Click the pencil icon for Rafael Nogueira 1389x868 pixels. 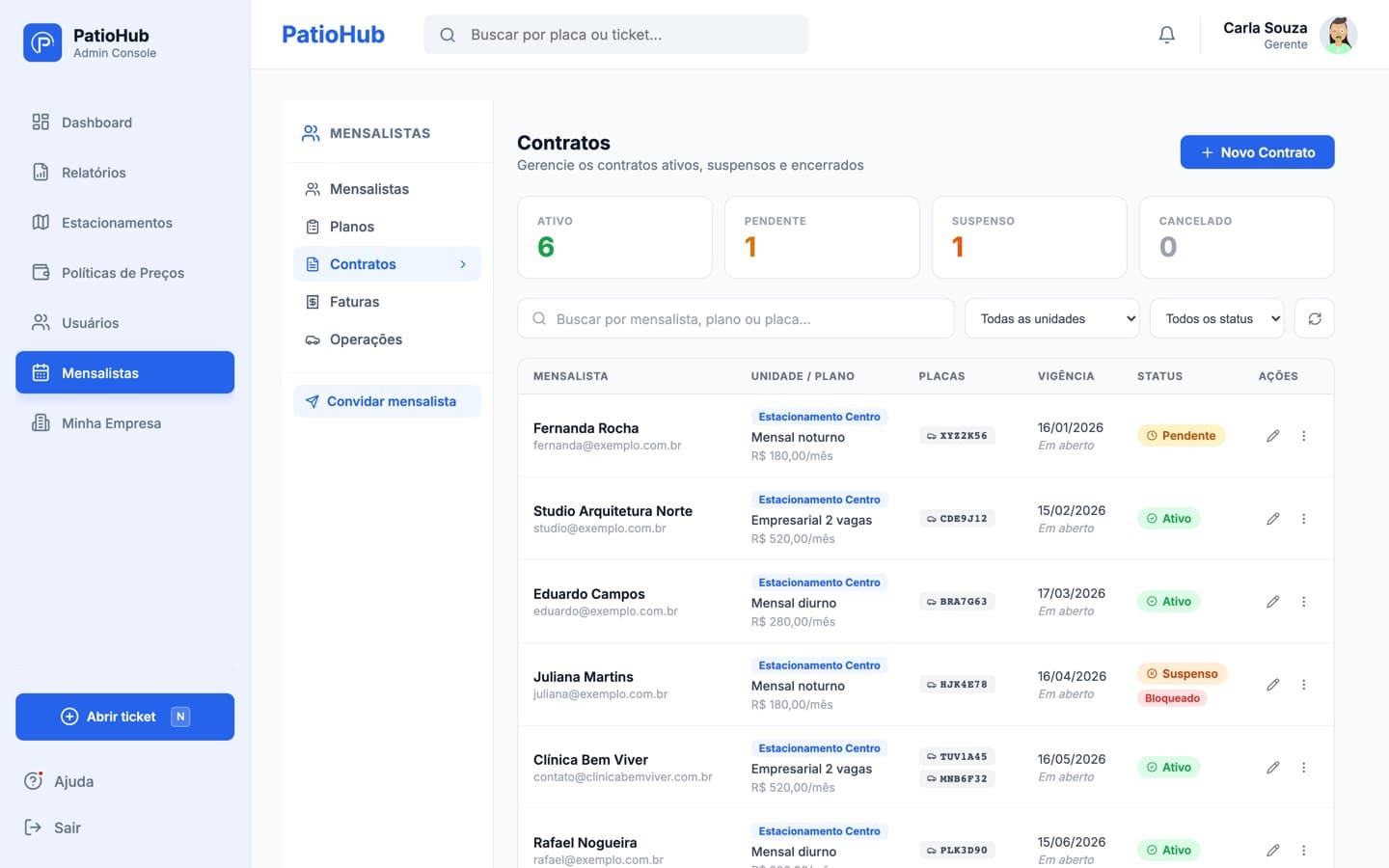(1272, 851)
